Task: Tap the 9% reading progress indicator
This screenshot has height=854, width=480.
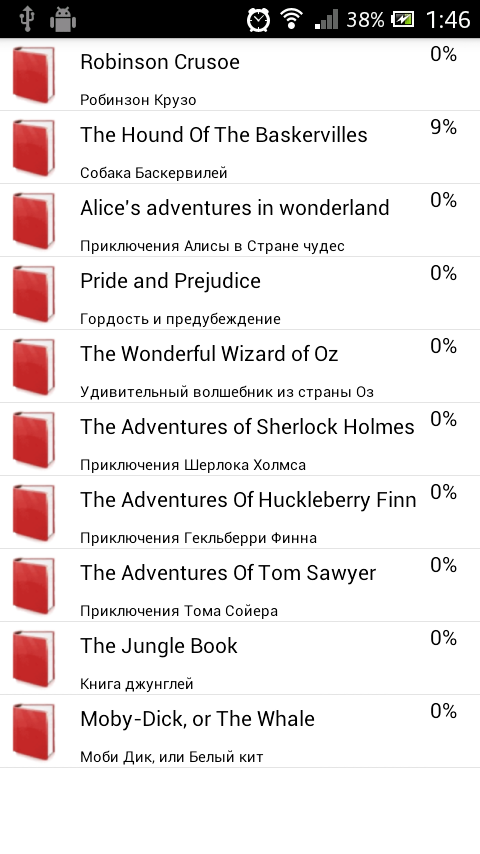Action: click(x=443, y=127)
